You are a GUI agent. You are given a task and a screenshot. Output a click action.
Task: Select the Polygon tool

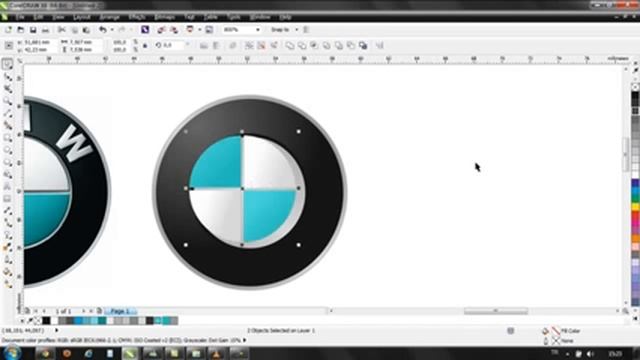click(x=7, y=162)
